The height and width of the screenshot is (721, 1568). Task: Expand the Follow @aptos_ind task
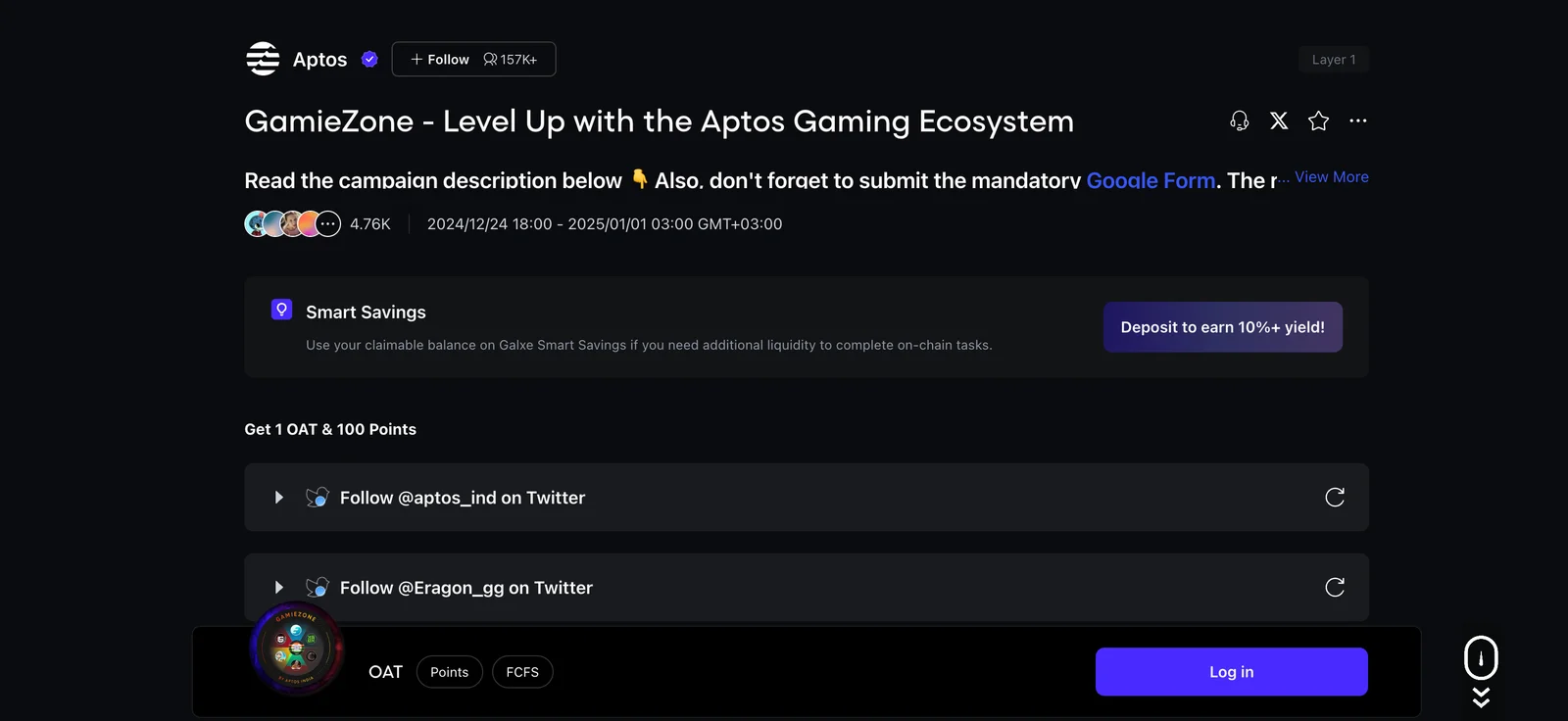pyautogui.click(x=279, y=498)
